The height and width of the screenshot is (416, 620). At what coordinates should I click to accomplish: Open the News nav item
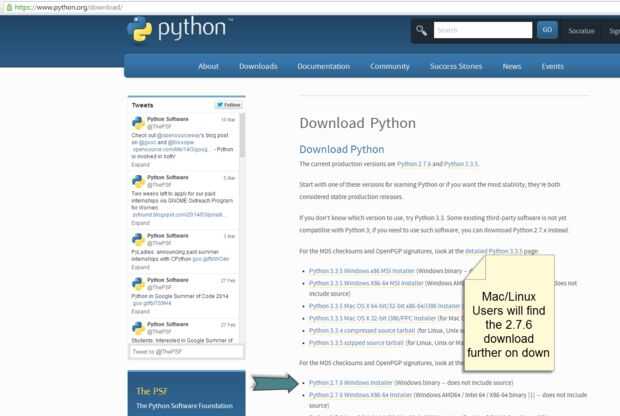[512, 66]
